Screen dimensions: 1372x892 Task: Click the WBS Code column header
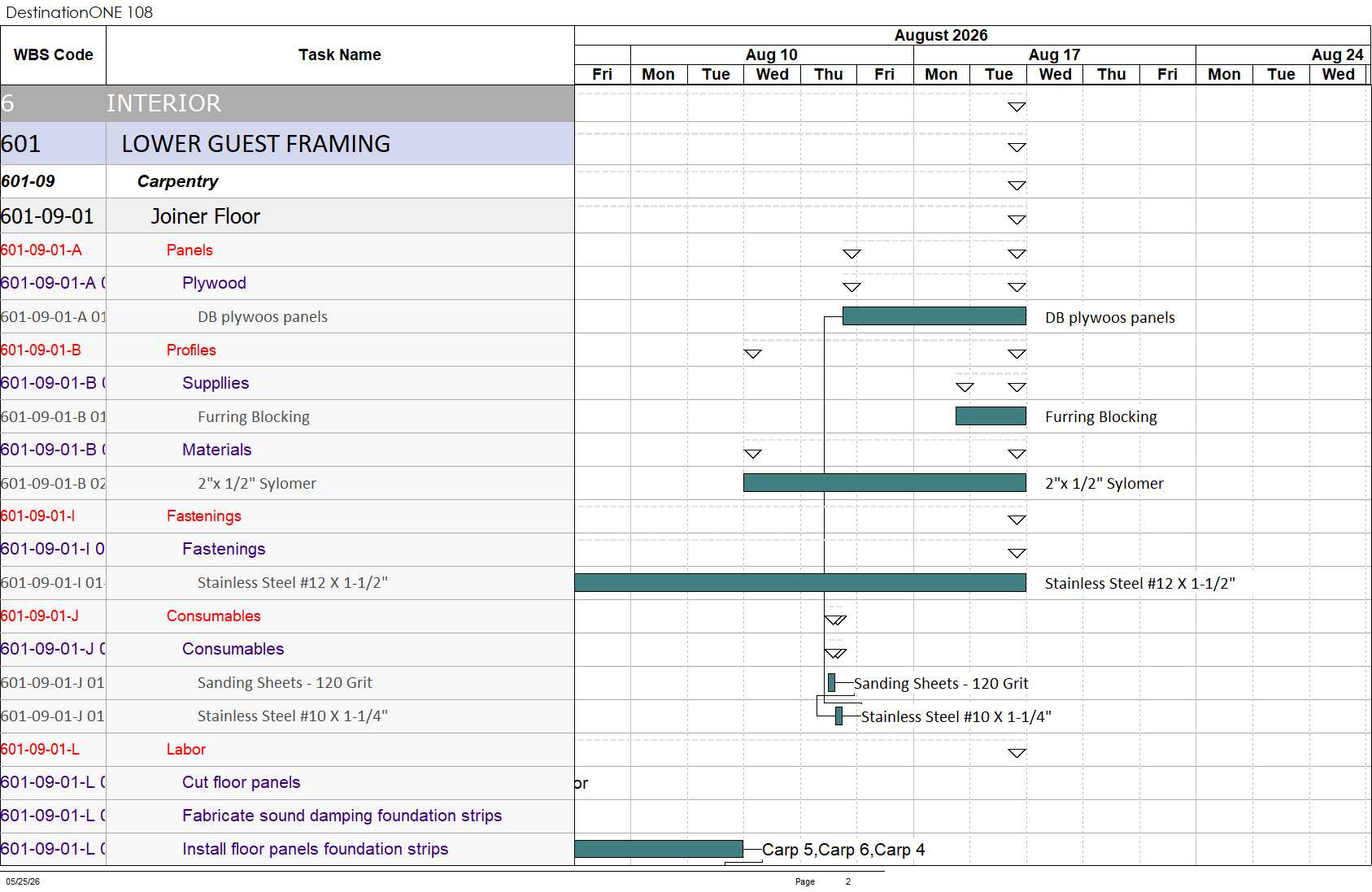coord(53,55)
